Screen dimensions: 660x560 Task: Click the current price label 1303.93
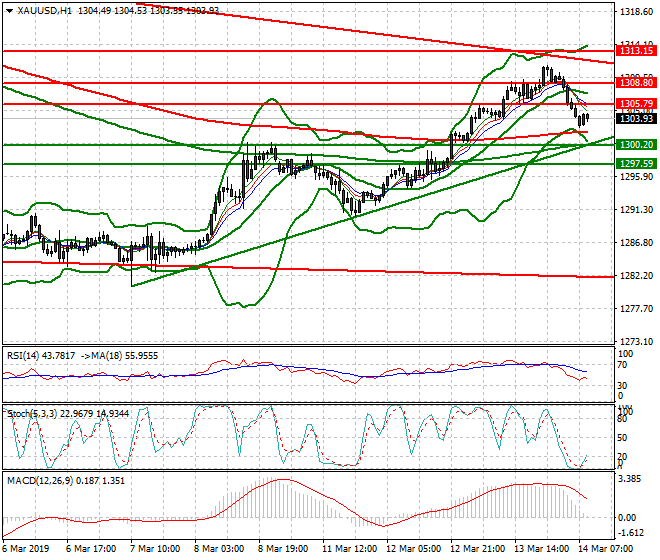tap(636, 118)
